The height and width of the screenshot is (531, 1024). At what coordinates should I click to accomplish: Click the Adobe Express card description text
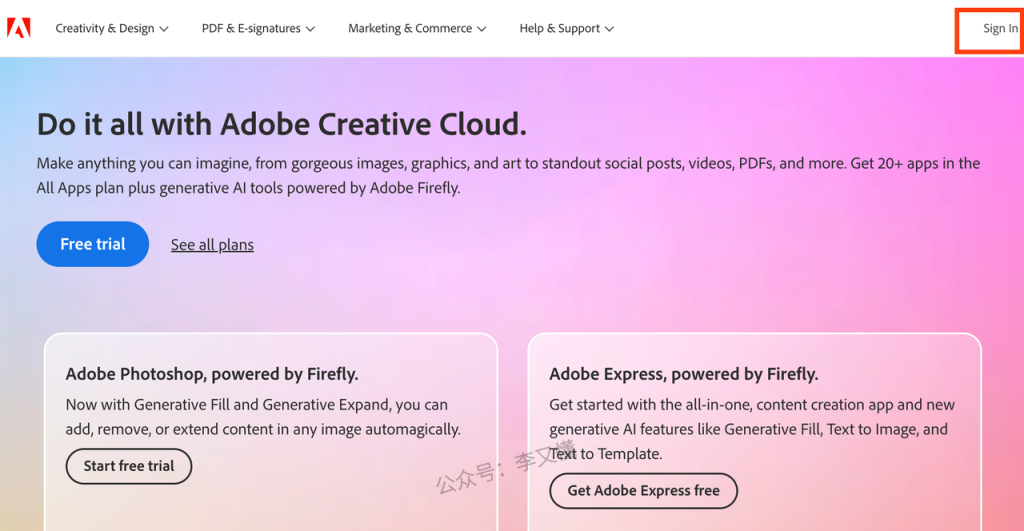[750, 429]
